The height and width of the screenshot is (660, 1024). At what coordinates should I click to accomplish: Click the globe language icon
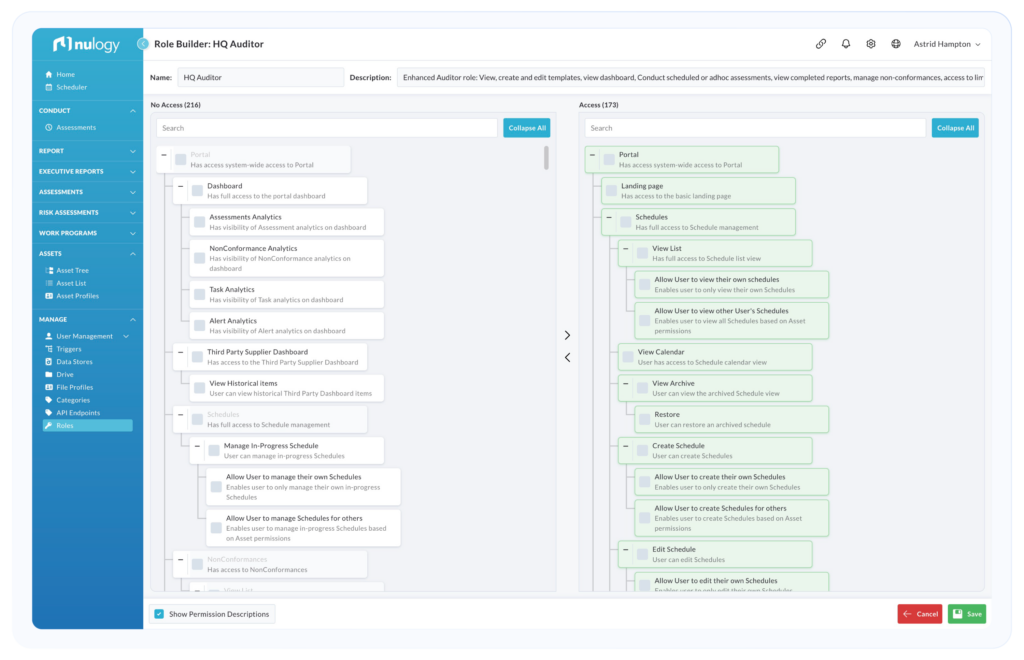pos(896,44)
